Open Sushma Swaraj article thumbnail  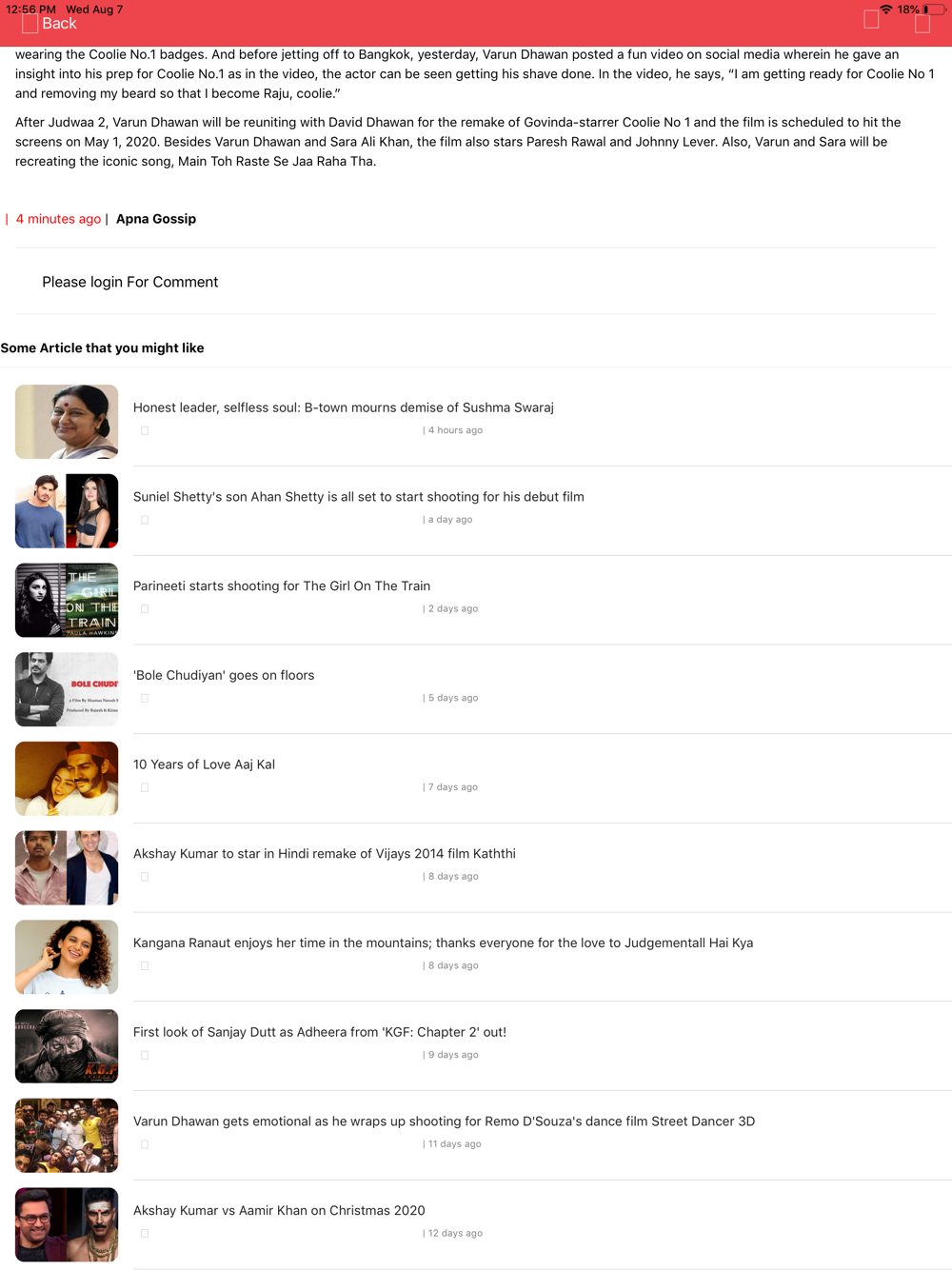click(x=67, y=422)
